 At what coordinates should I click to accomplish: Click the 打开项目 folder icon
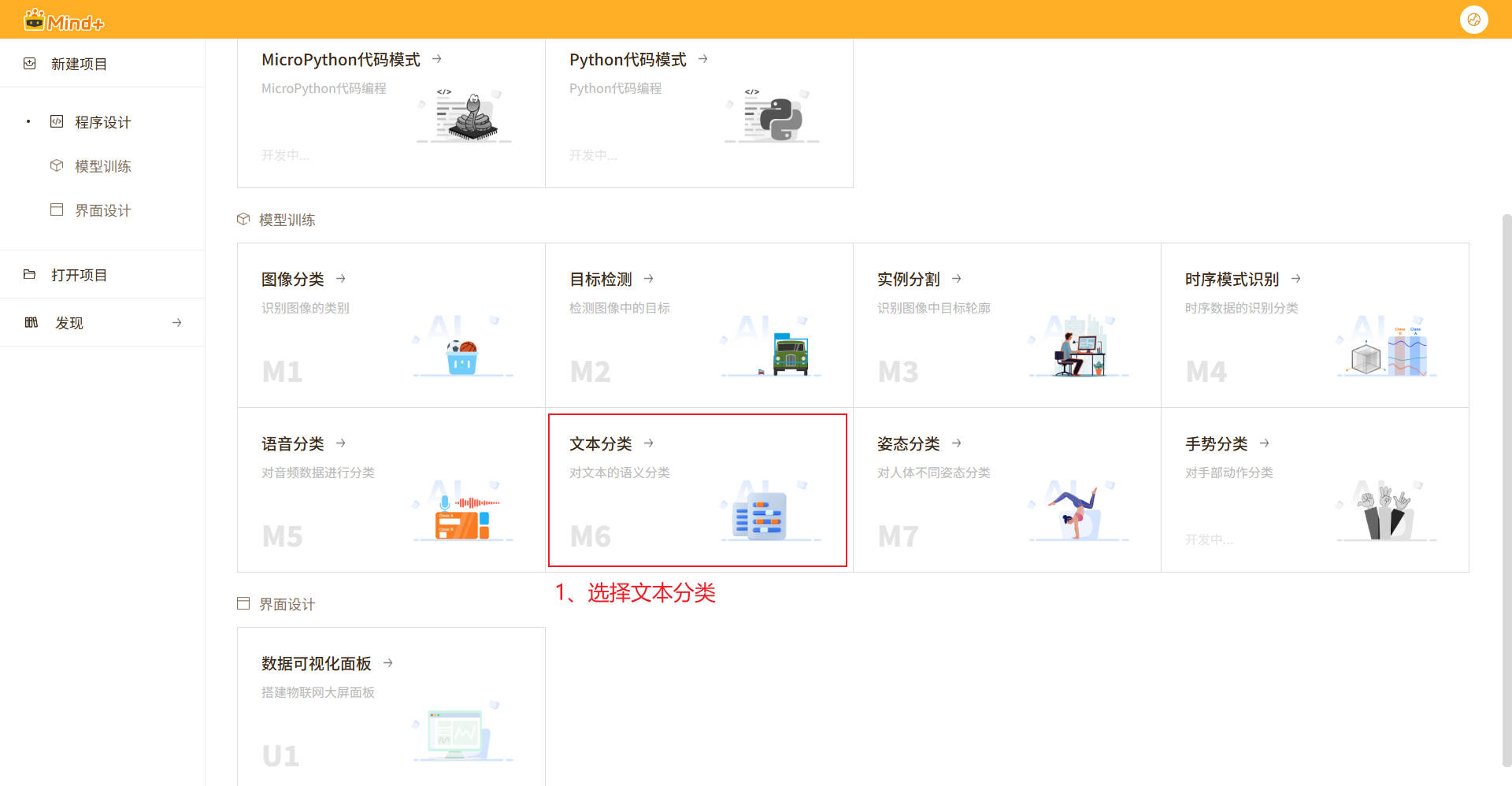(x=30, y=274)
